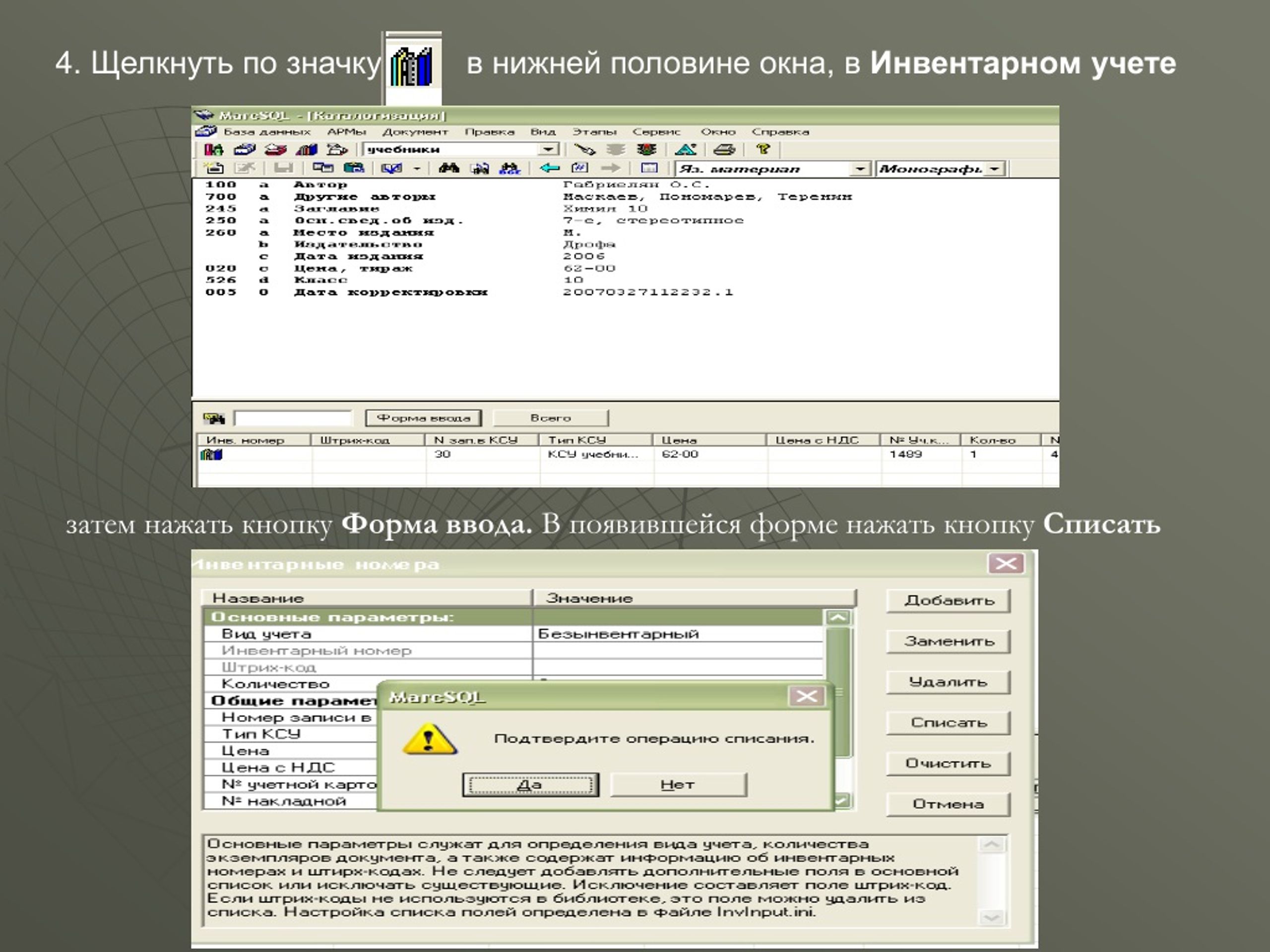1270x952 pixels.
Task: Open the Сервис menu
Action: coord(656,132)
